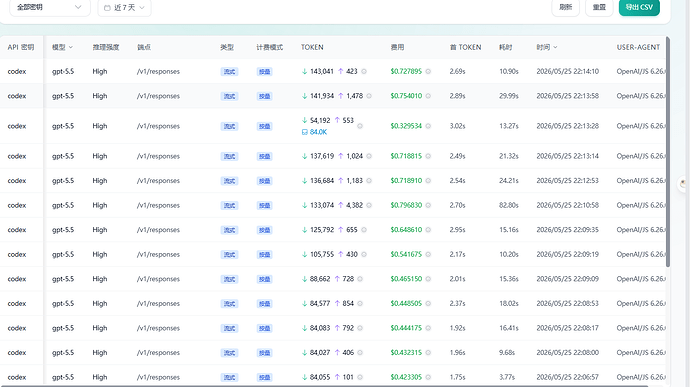Expand the 近7天 date range dropdown
This screenshot has height=387, width=690.
[125, 7]
